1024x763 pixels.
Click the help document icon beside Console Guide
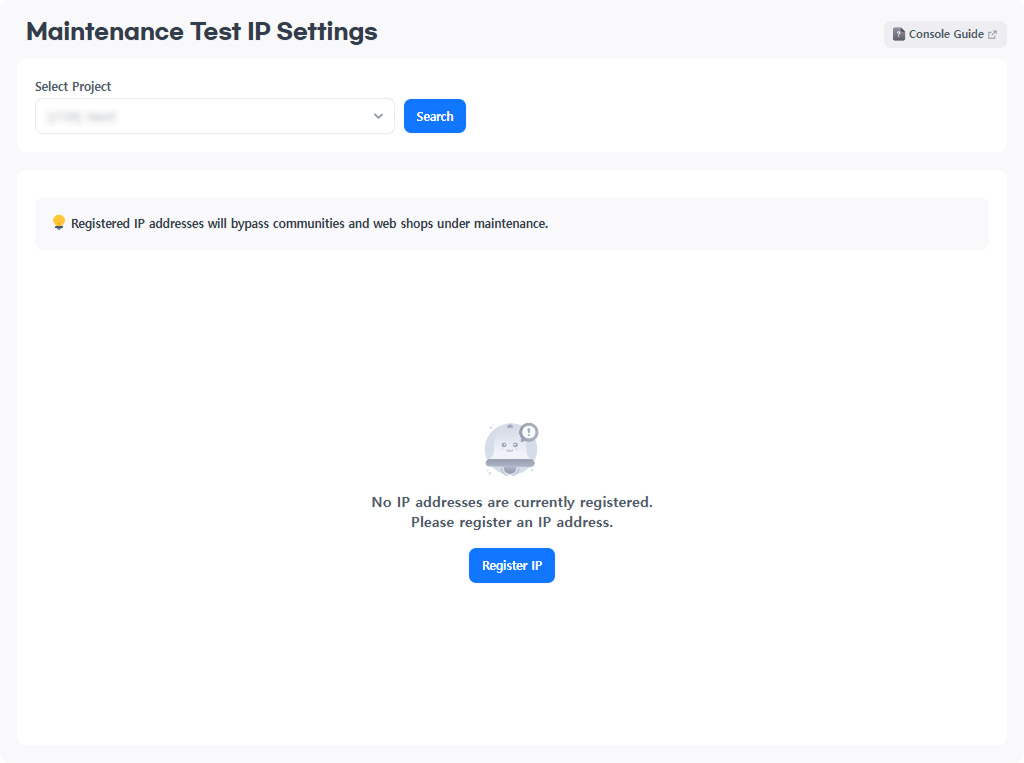click(898, 34)
